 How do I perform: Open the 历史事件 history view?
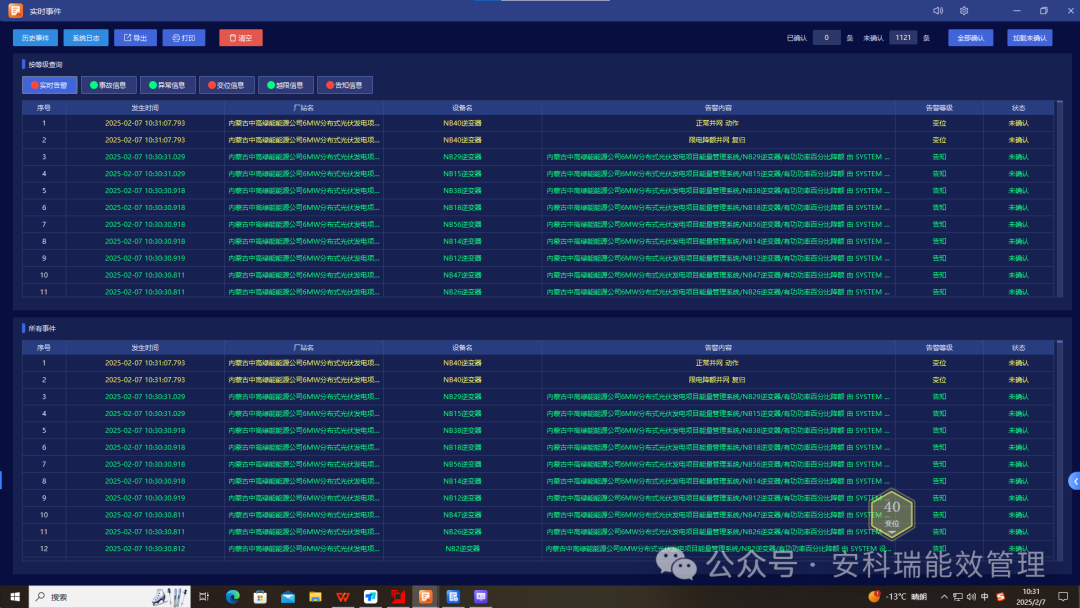[35, 38]
